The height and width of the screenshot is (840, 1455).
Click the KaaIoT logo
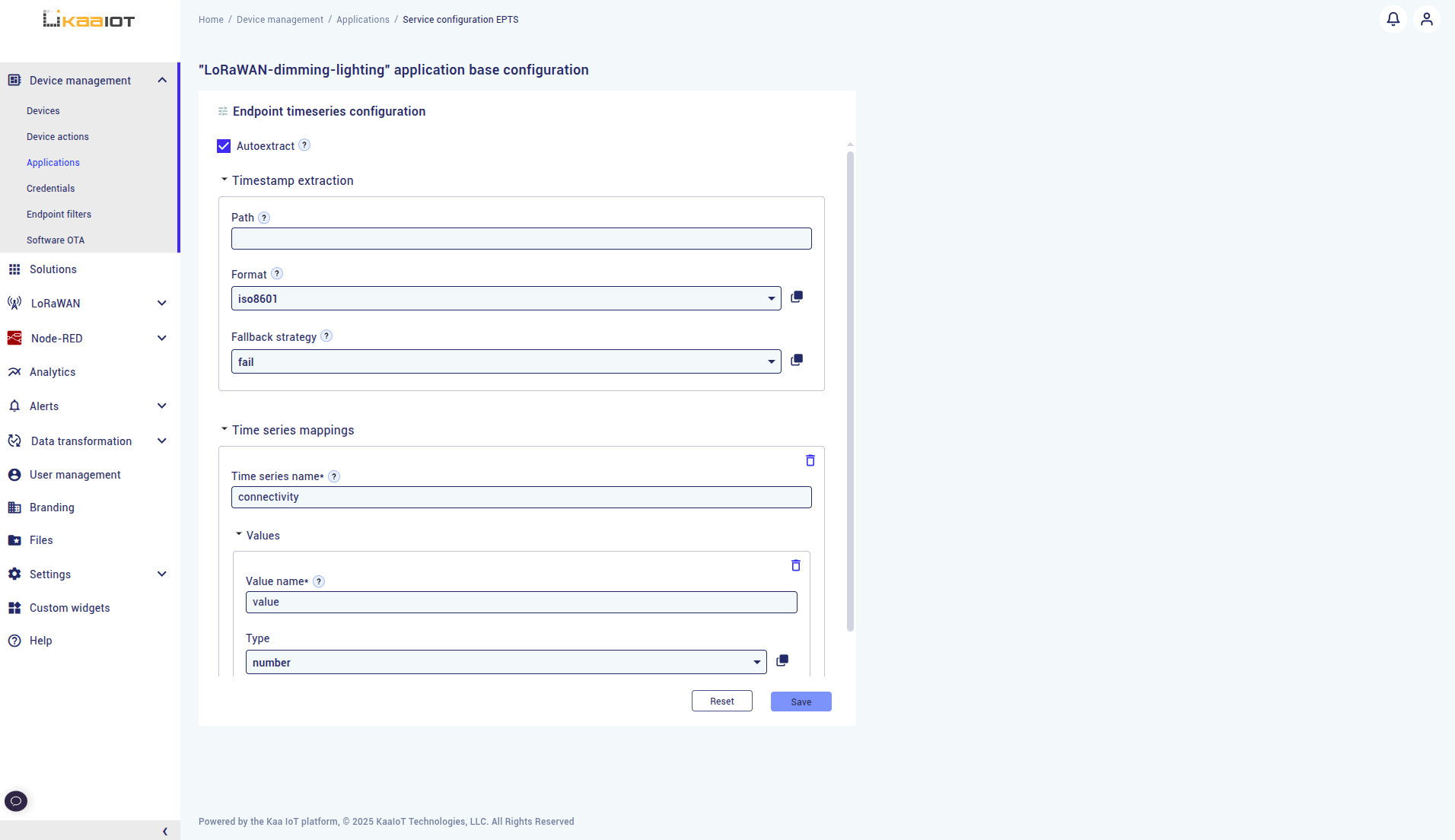coord(88,18)
